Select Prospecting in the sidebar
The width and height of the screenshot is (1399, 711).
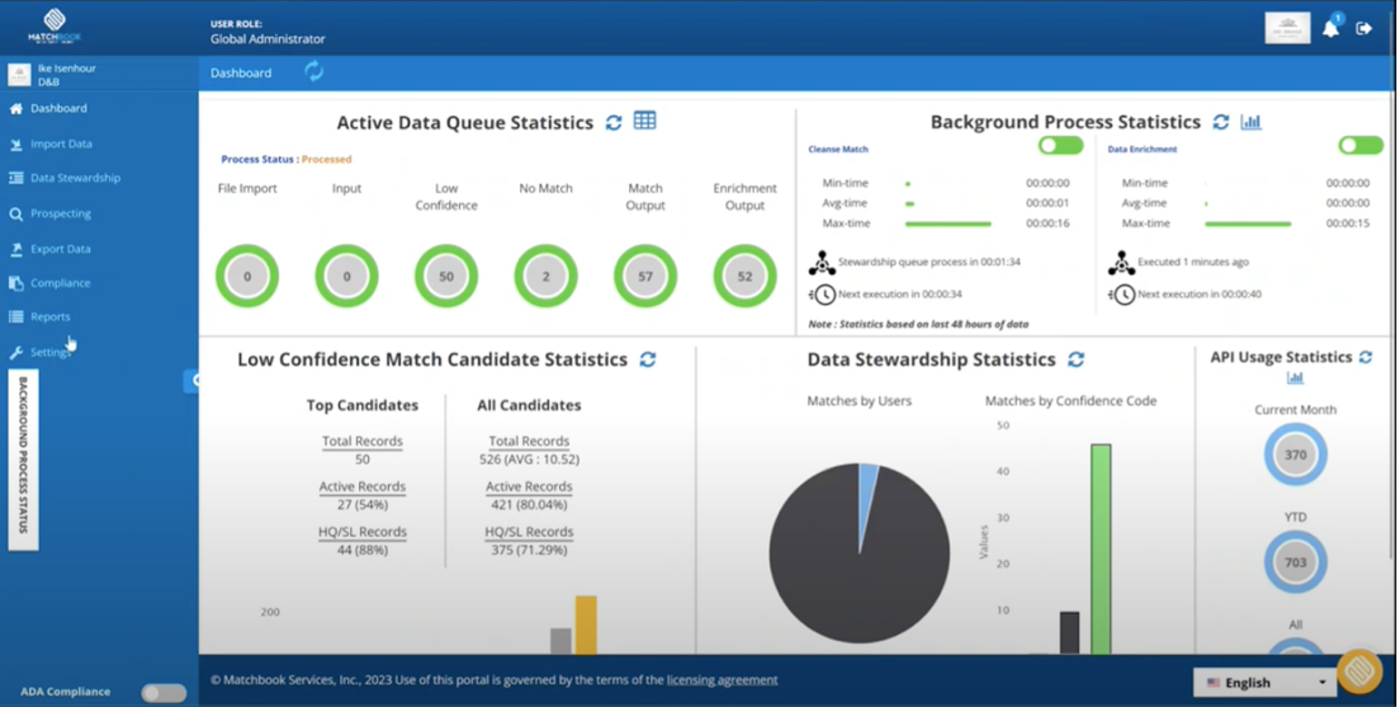coord(49,214)
